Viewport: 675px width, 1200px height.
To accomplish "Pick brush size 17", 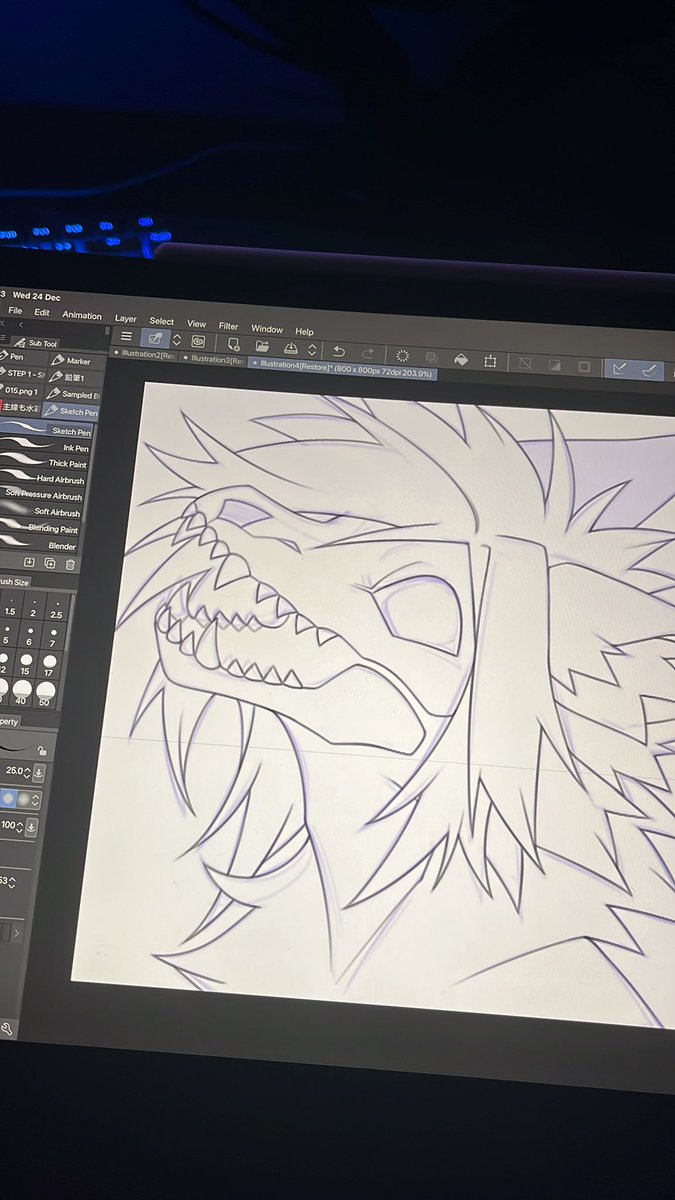I will pyautogui.click(x=49, y=666).
